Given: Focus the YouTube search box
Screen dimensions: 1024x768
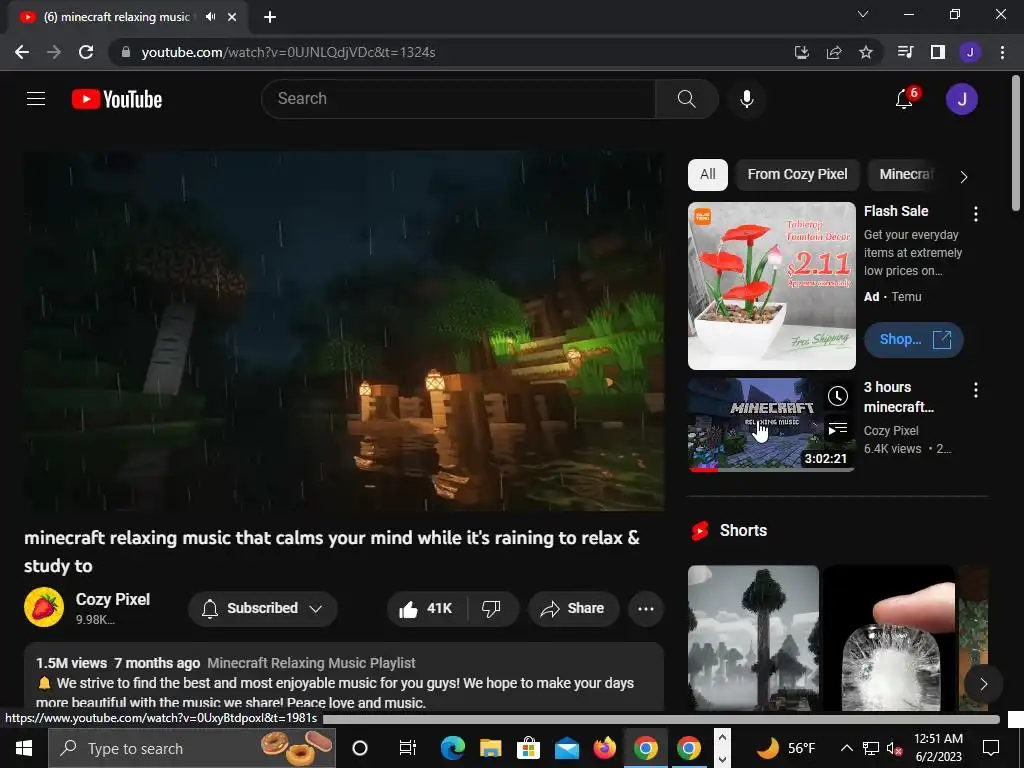Looking at the screenshot, I should [458, 99].
